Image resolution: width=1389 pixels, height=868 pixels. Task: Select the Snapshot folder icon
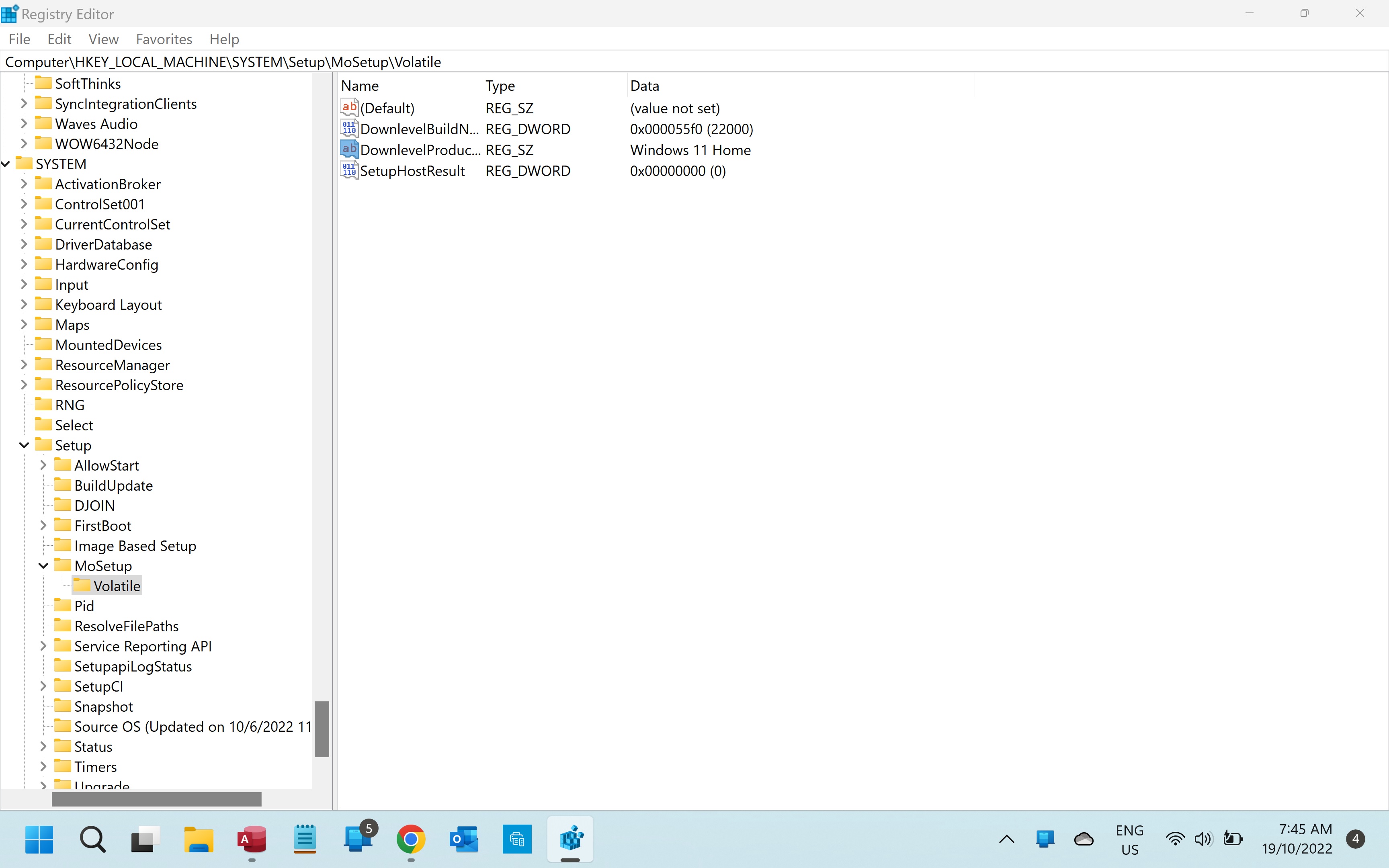pyautogui.click(x=63, y=706)
